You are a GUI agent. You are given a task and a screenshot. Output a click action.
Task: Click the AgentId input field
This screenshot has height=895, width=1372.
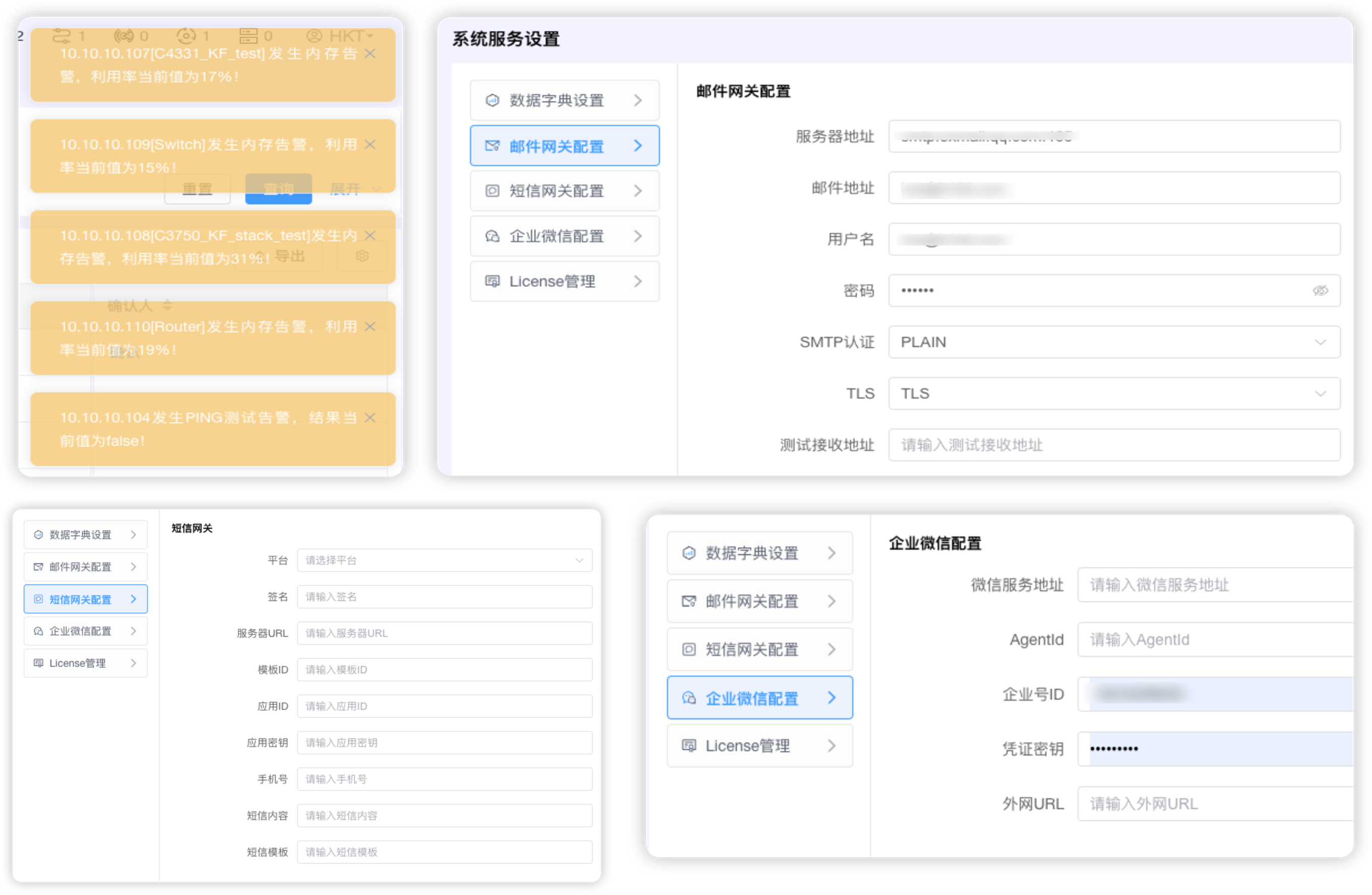pyautogui.click(x=1215, y=640)
